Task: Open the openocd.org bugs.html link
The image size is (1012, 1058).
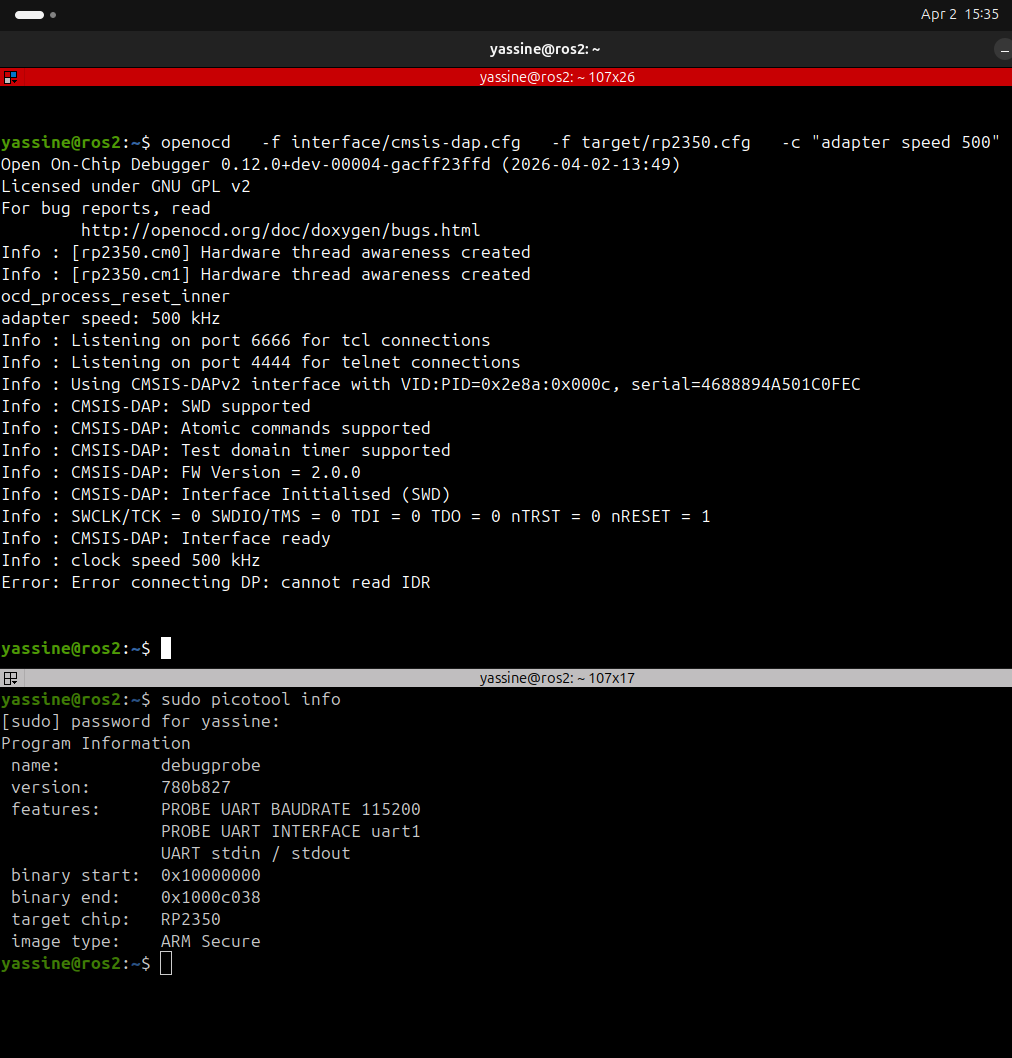Action: click(x=280, y=231)
